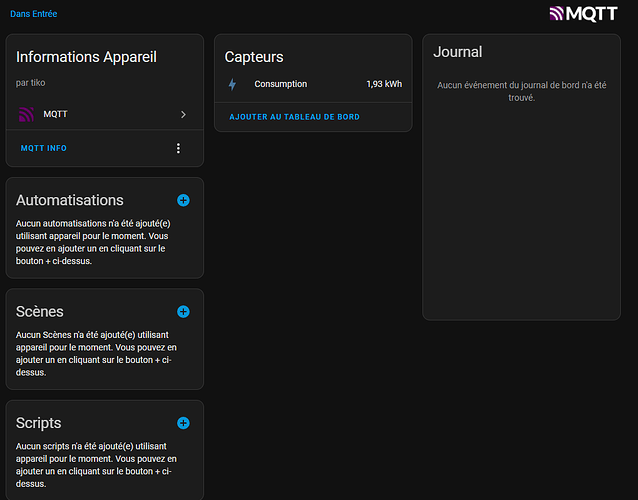Open the MQTT integration row
This screenshot has width=638, height=500.
pyautogui.click(x=100, y=115)
